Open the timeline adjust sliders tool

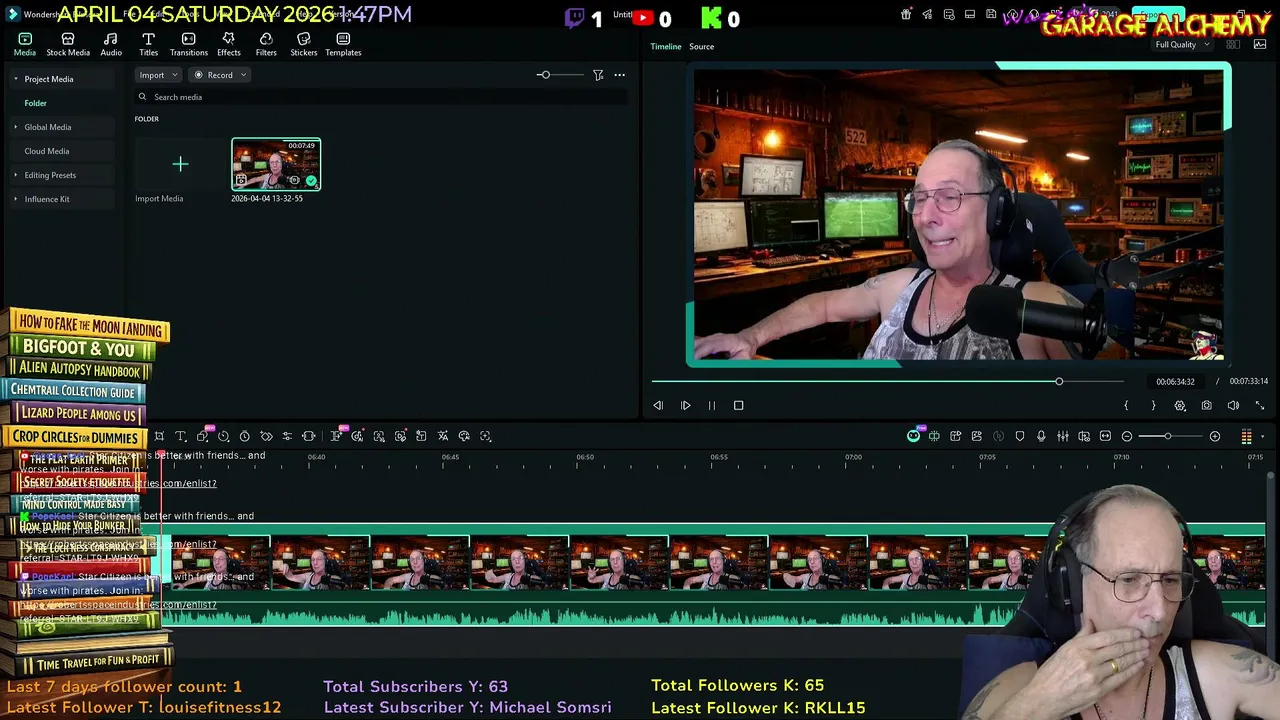point(287,437)
